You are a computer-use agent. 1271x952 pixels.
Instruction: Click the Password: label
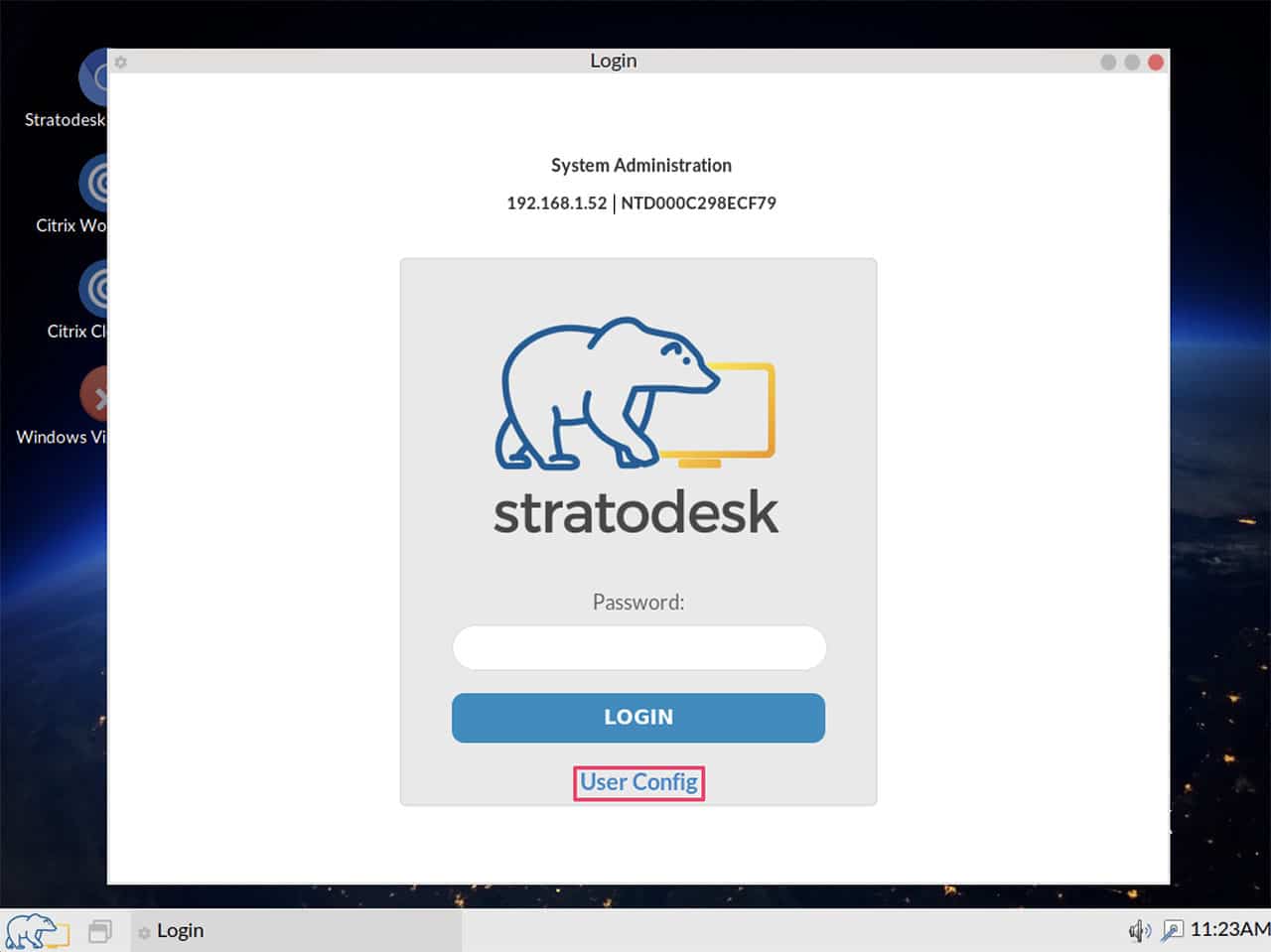coord(638,602)
